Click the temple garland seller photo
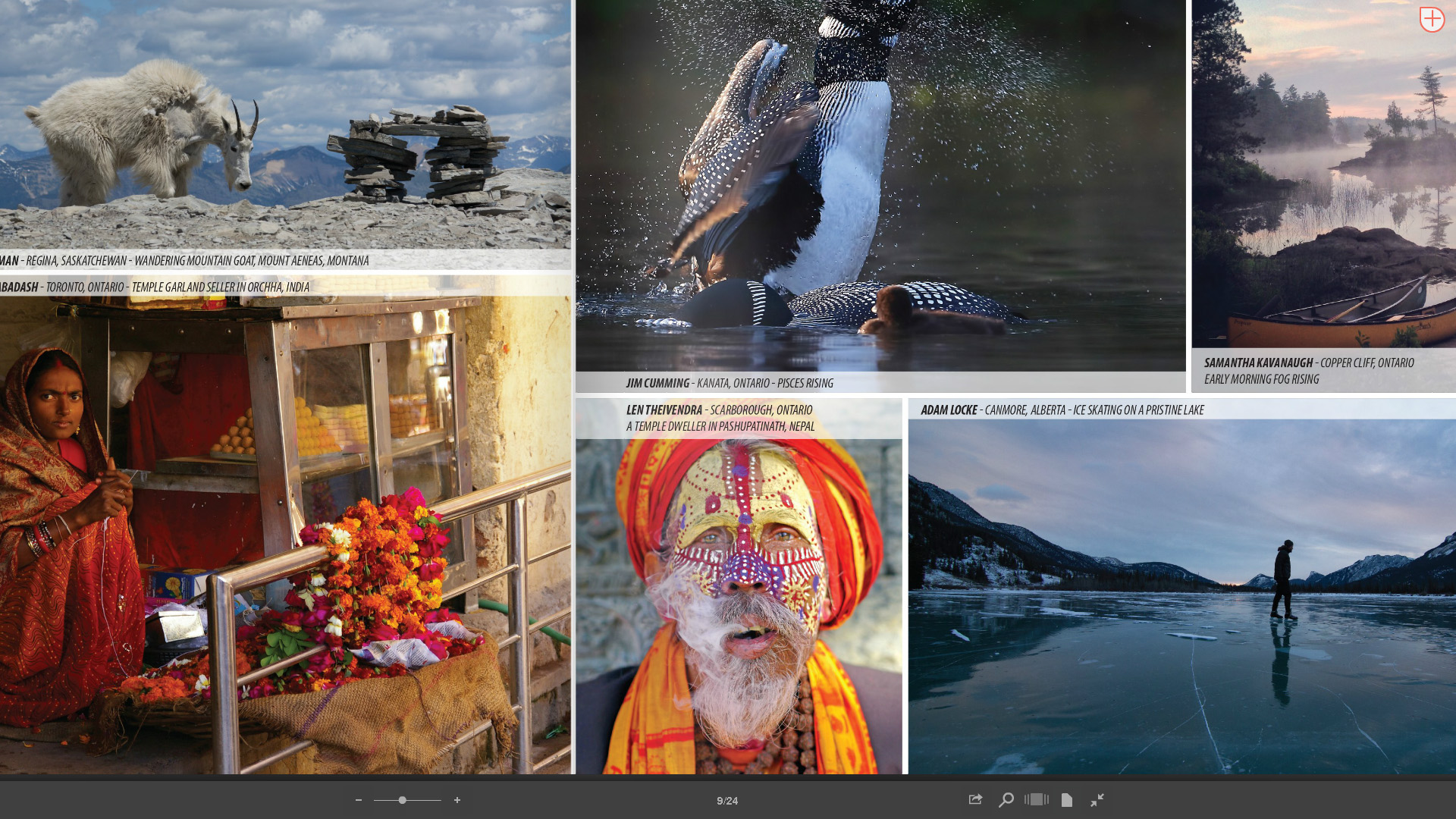 [x=284, y=531]
